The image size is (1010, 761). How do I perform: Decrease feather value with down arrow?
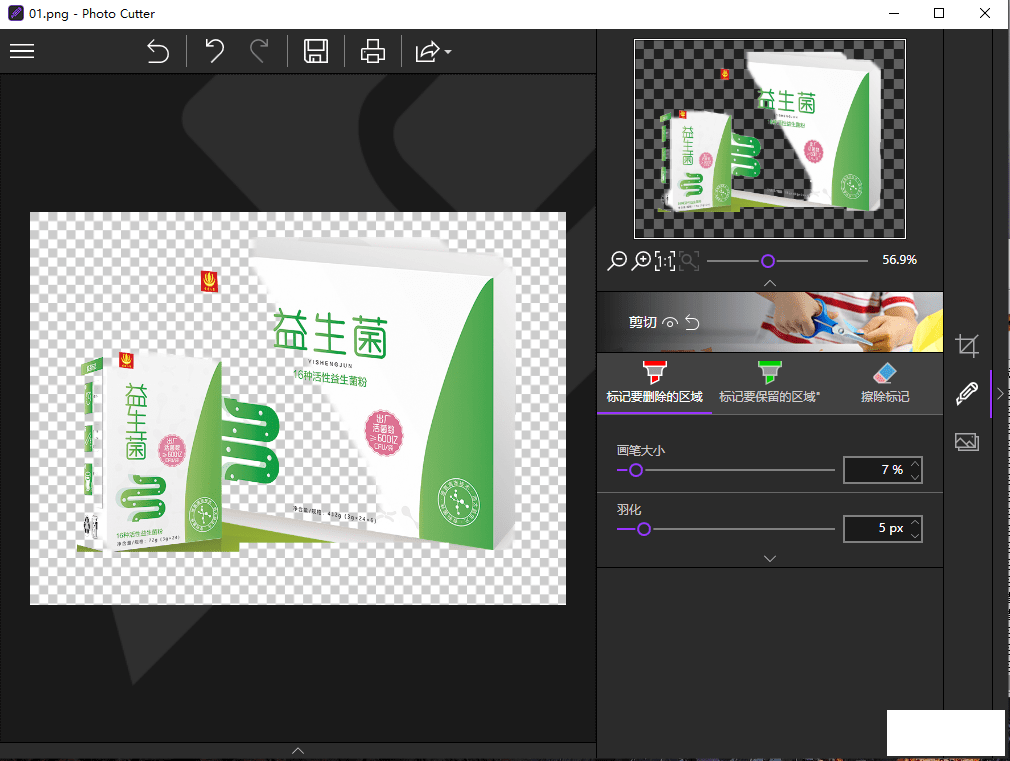point(915,535)
